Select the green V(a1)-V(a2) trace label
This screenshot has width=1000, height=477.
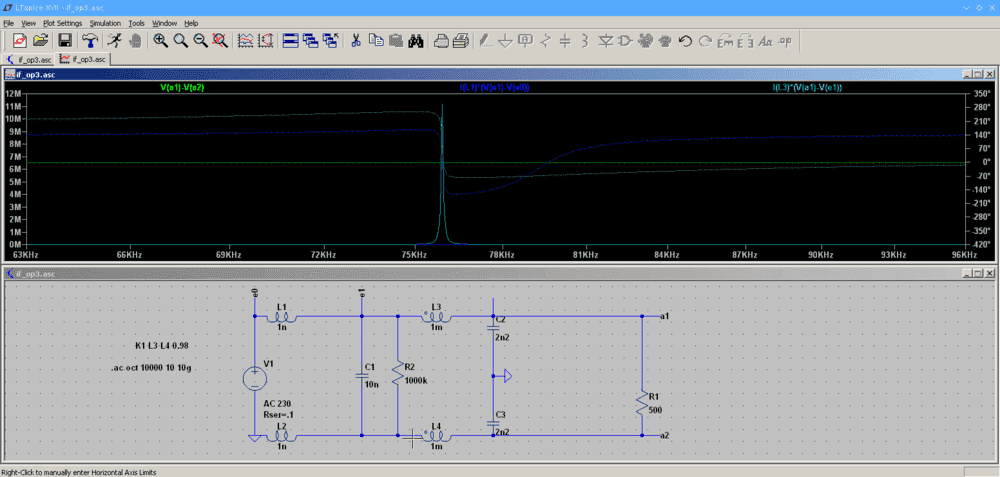pos(182,88)
